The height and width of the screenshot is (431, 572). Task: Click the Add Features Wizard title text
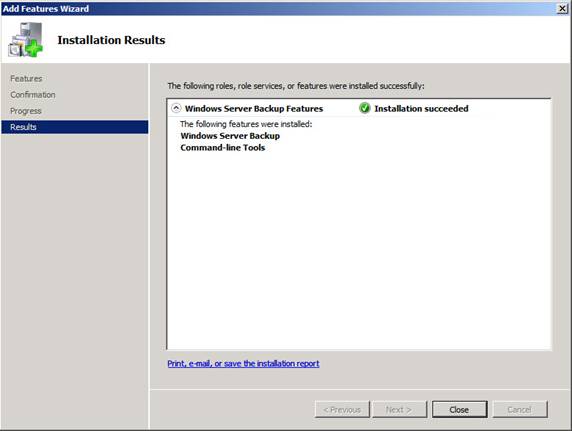click(x=46, y=9)
